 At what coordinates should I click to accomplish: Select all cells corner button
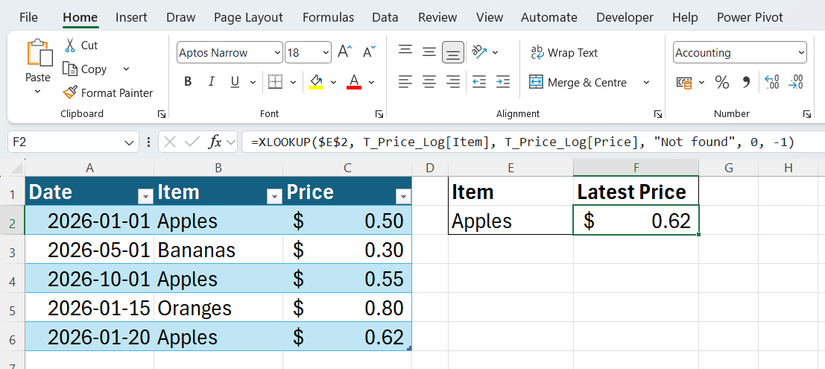coord(12,168)
